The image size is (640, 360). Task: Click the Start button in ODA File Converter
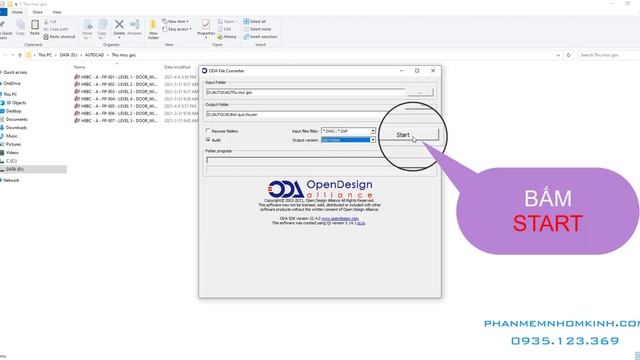click(409, 135)
